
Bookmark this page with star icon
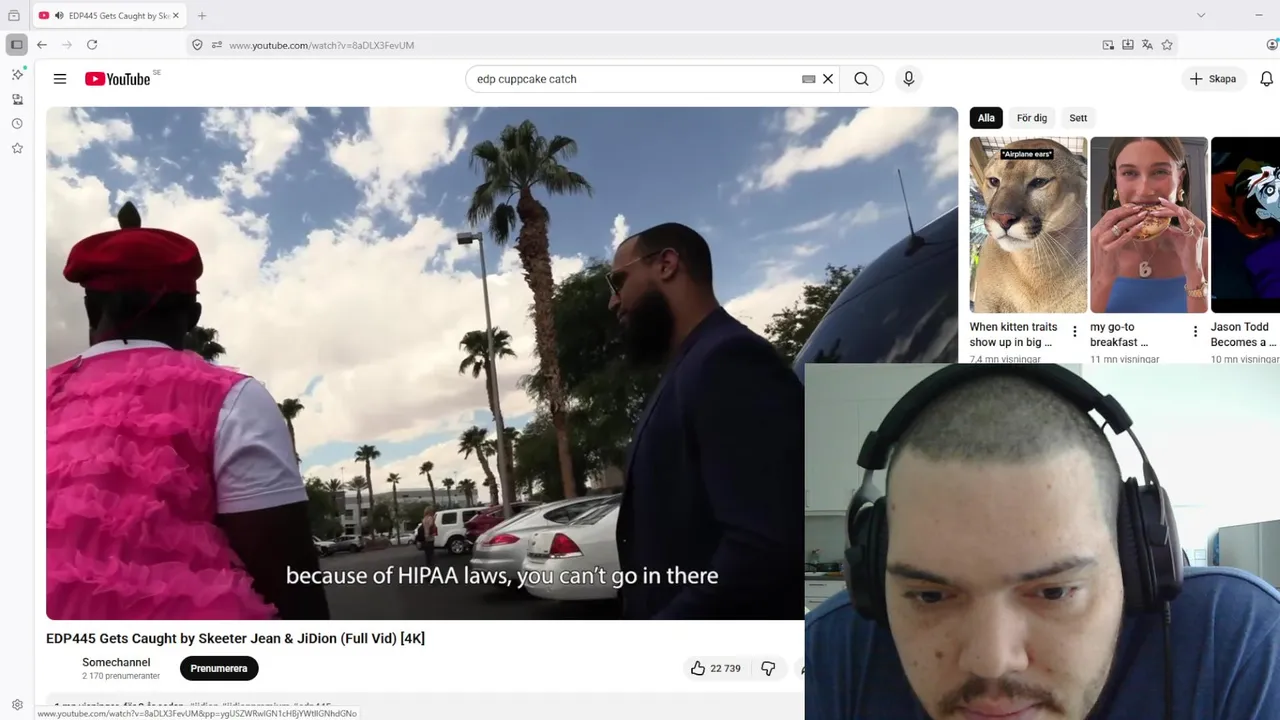[x=1167, y=45]
